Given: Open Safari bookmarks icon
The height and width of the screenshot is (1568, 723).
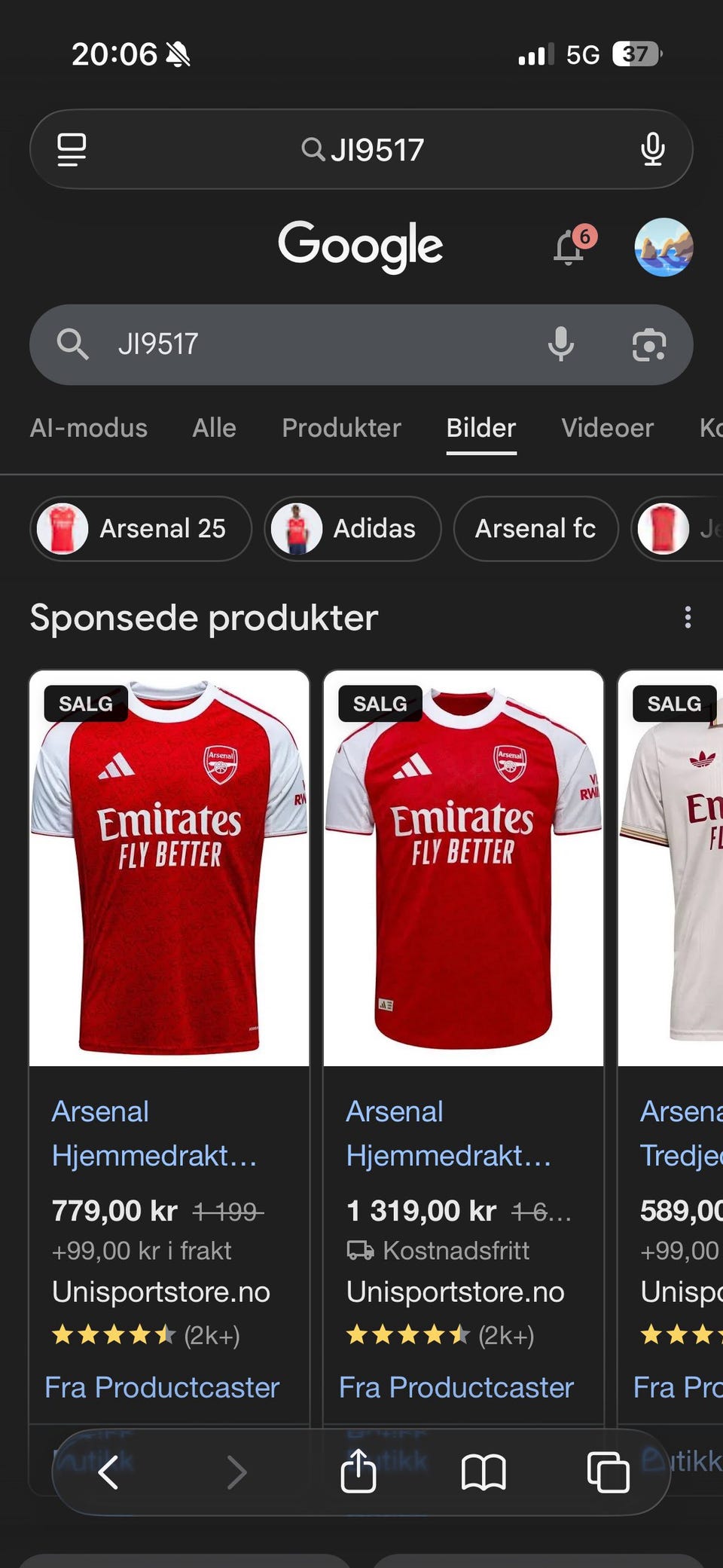Looking at the screenshot, I should point(484,1472).
